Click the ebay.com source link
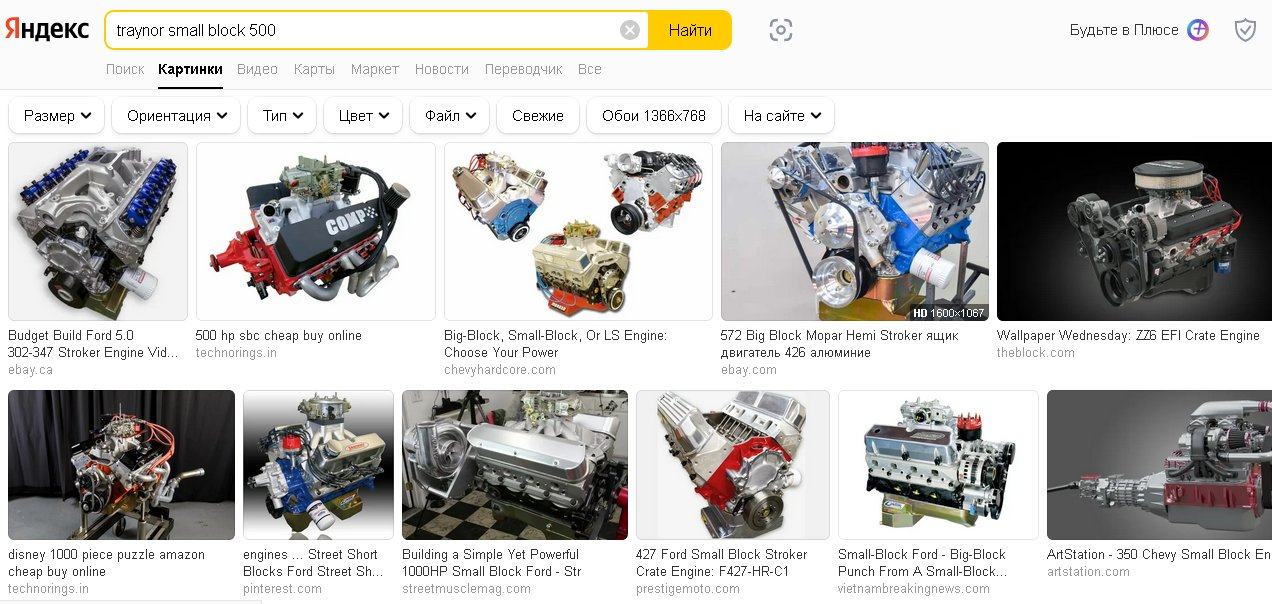The image size is (1272, 604). (749, 370)
